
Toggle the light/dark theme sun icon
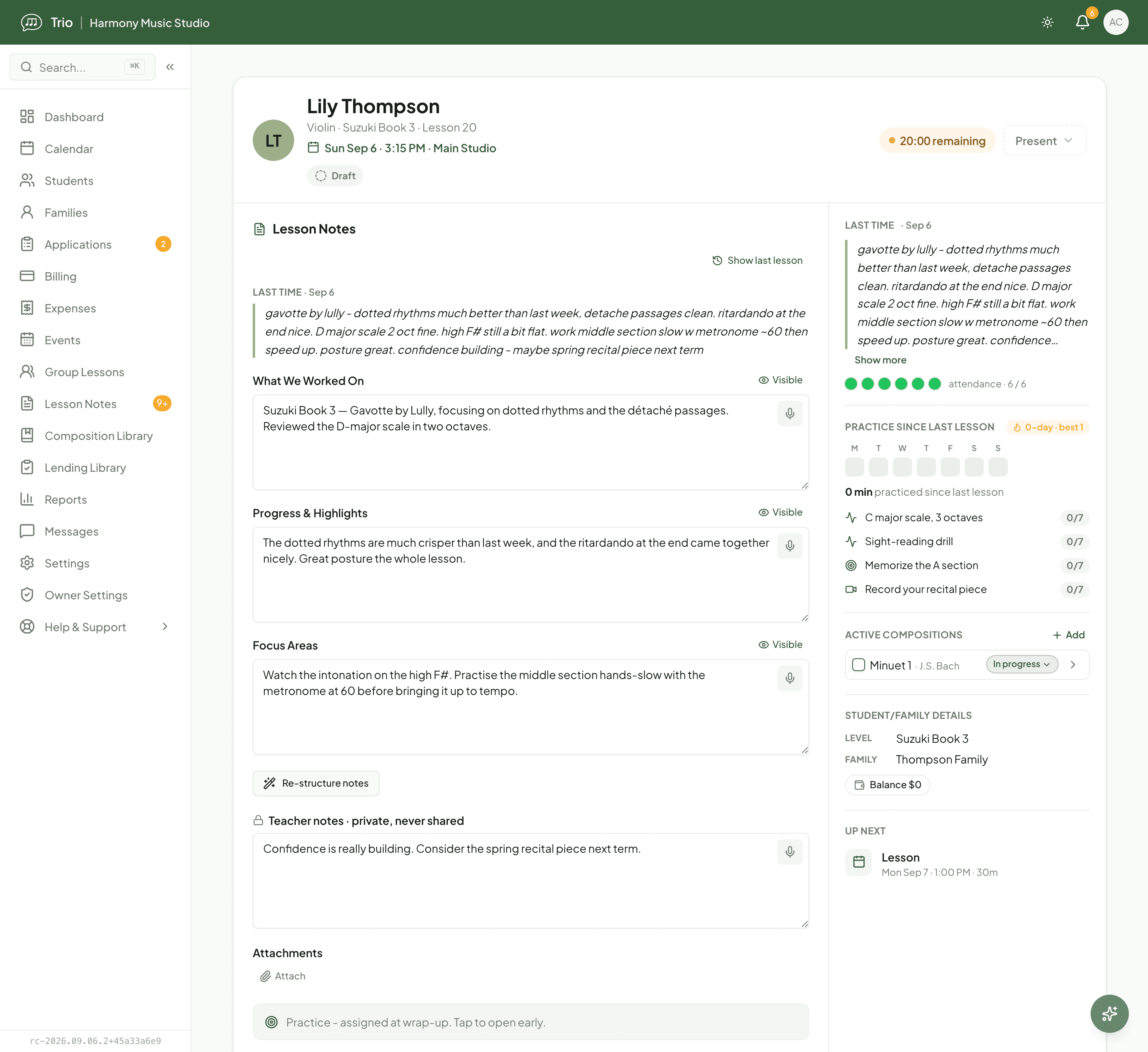click(1047, 22)
